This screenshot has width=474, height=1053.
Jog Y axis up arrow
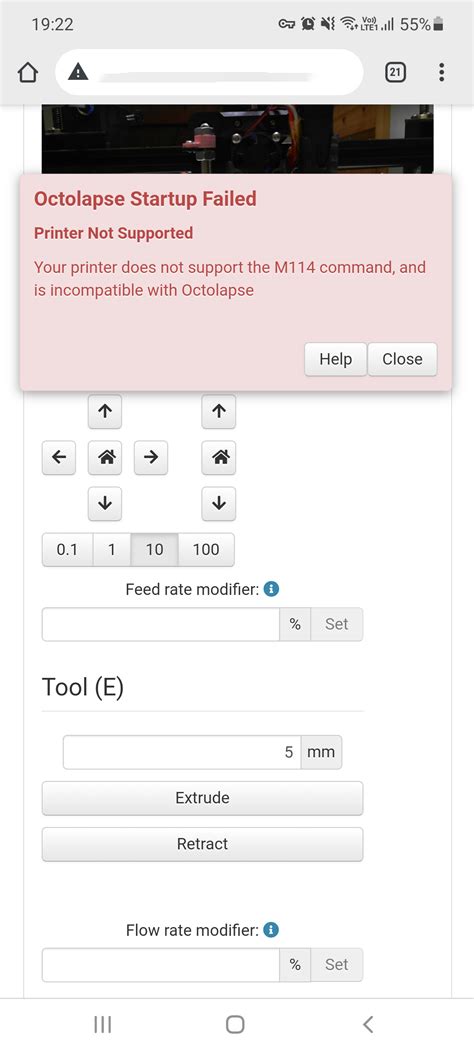click(105, 411)
